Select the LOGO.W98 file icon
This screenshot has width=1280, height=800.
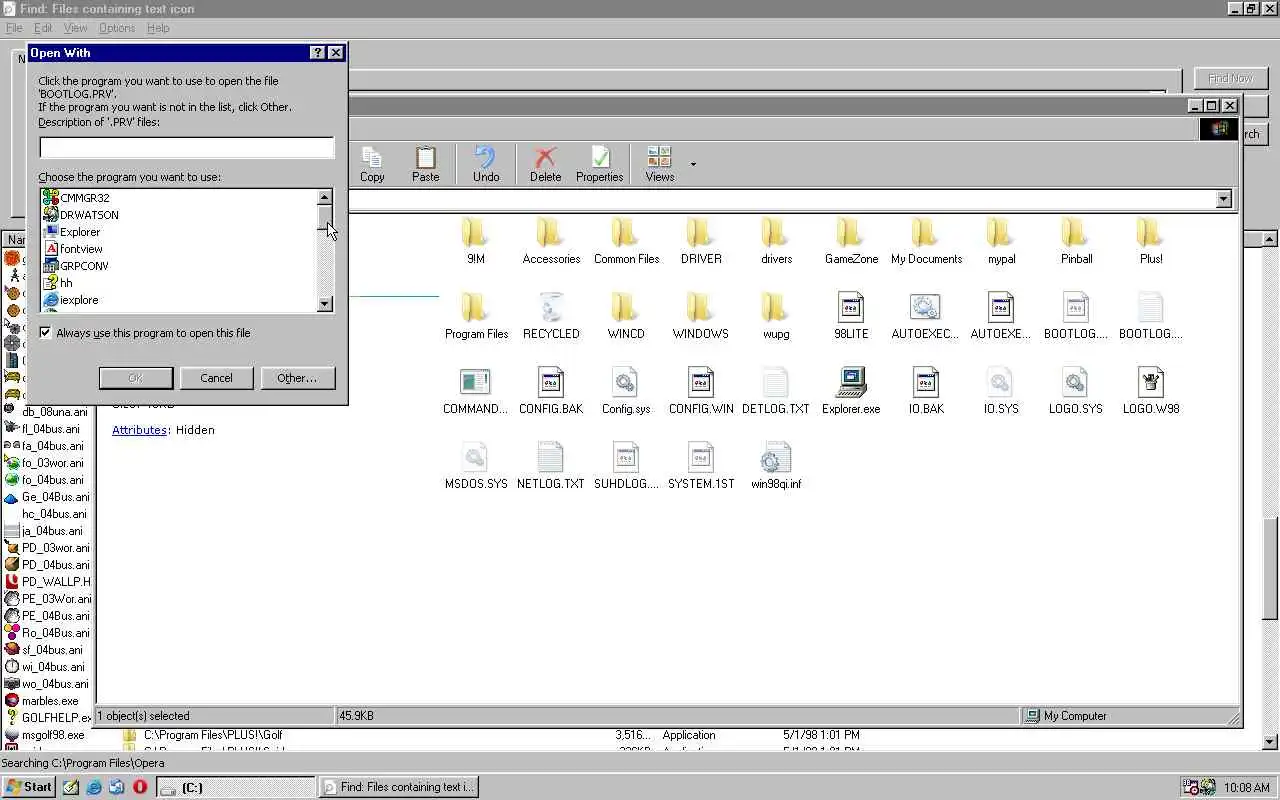click(x=1151, y=391)
